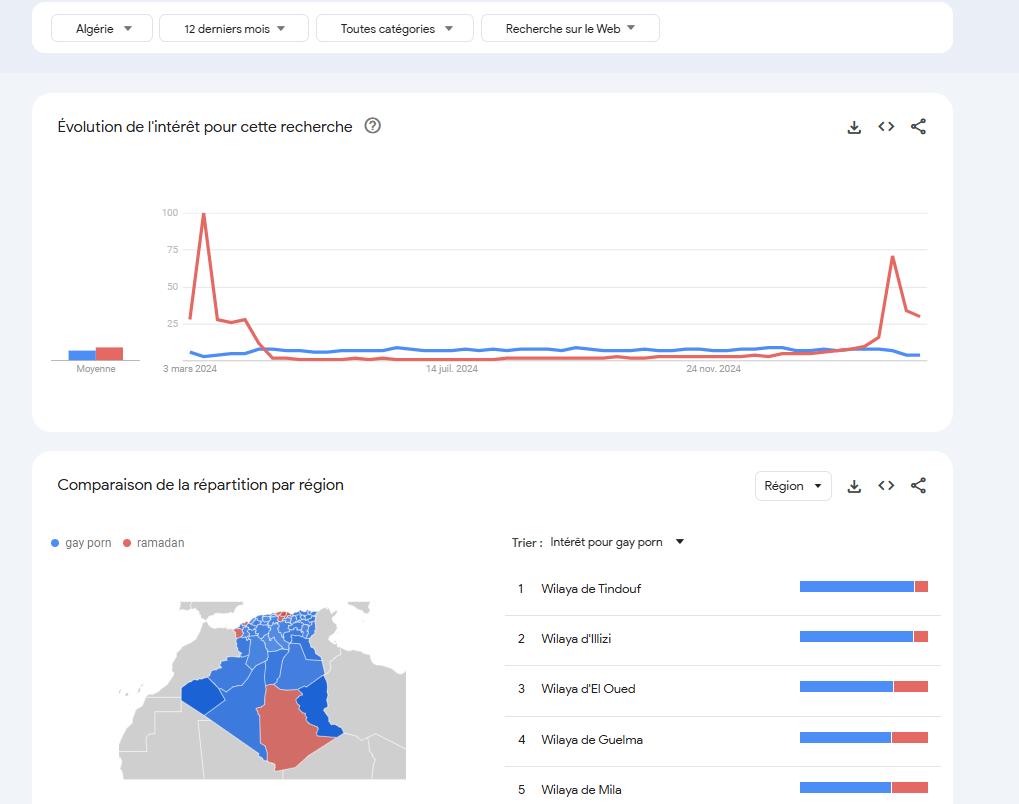The image size is (1019, 804).
Task: Select Wilaya d'Illizi in the list
Action: point(576,639)
